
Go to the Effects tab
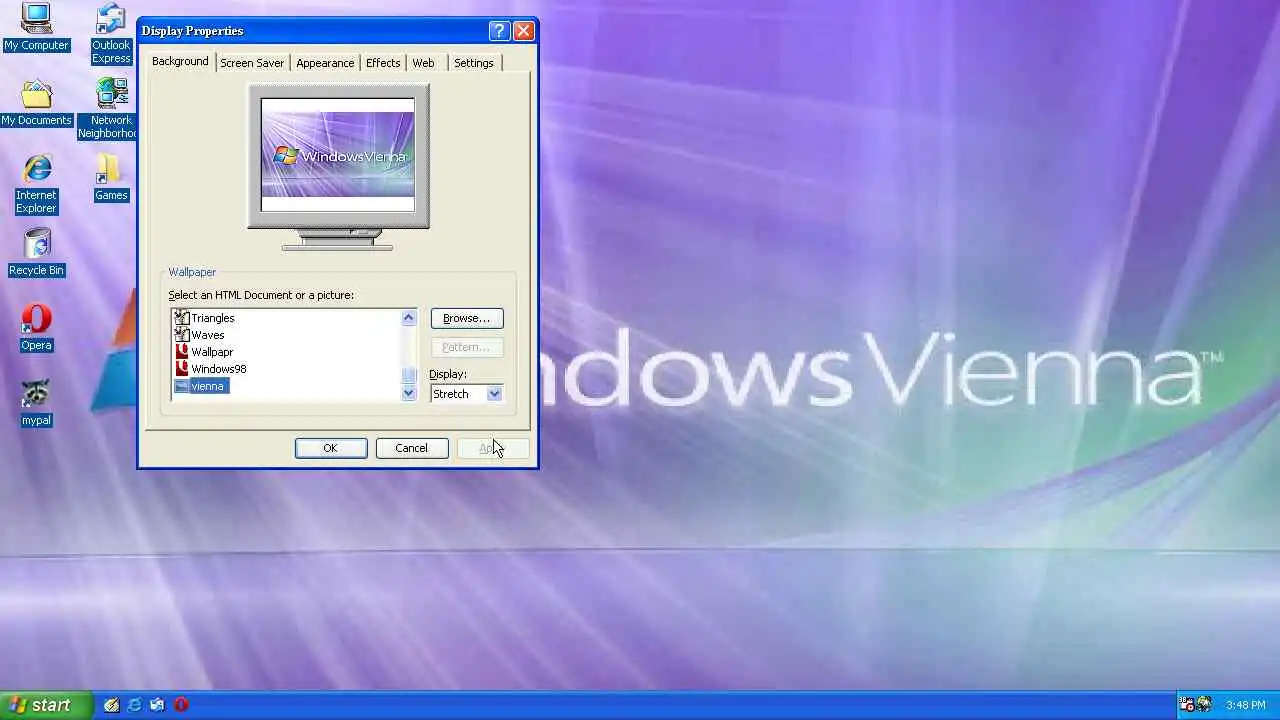(x=383, y=63)
